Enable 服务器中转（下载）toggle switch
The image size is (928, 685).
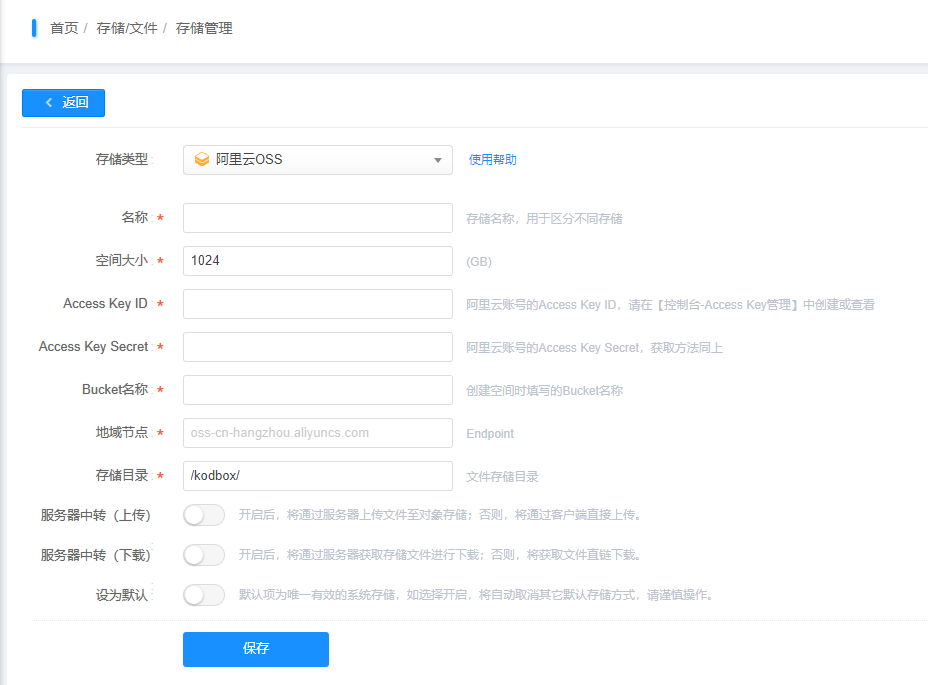[x=204, y=555]
